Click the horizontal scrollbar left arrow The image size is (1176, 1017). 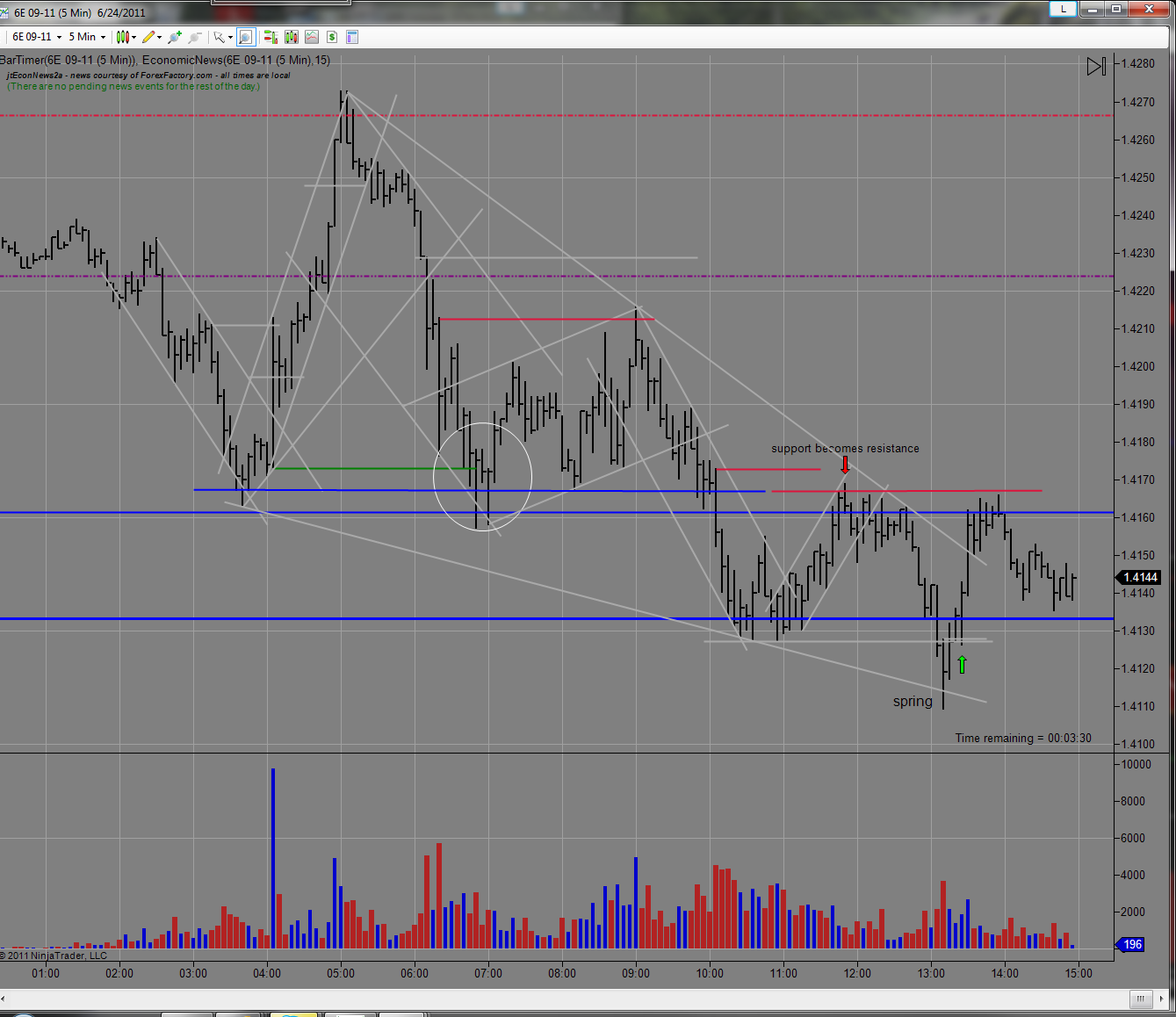(x=4, y=999)
